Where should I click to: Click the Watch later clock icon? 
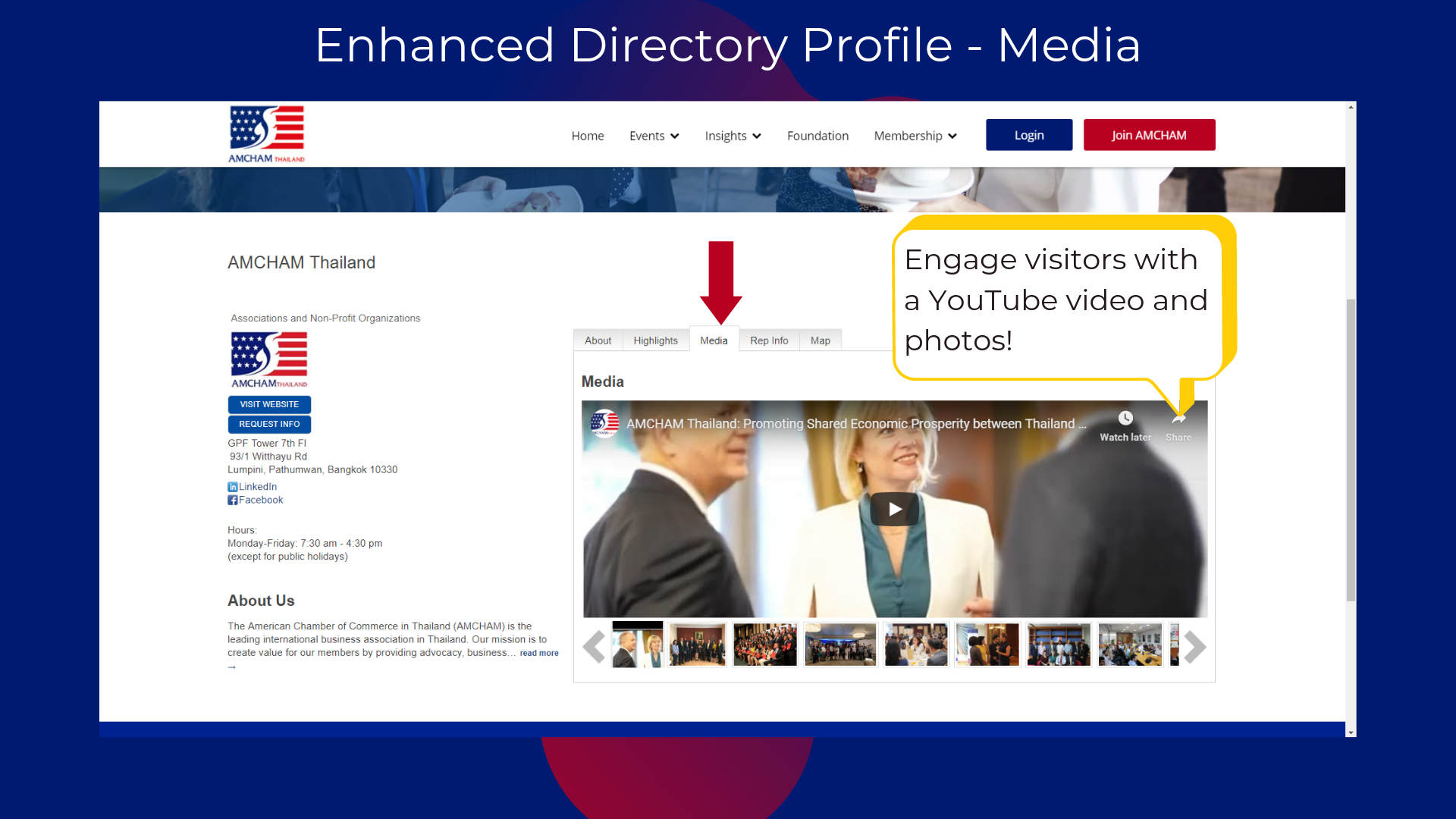tap(1125, 419)
